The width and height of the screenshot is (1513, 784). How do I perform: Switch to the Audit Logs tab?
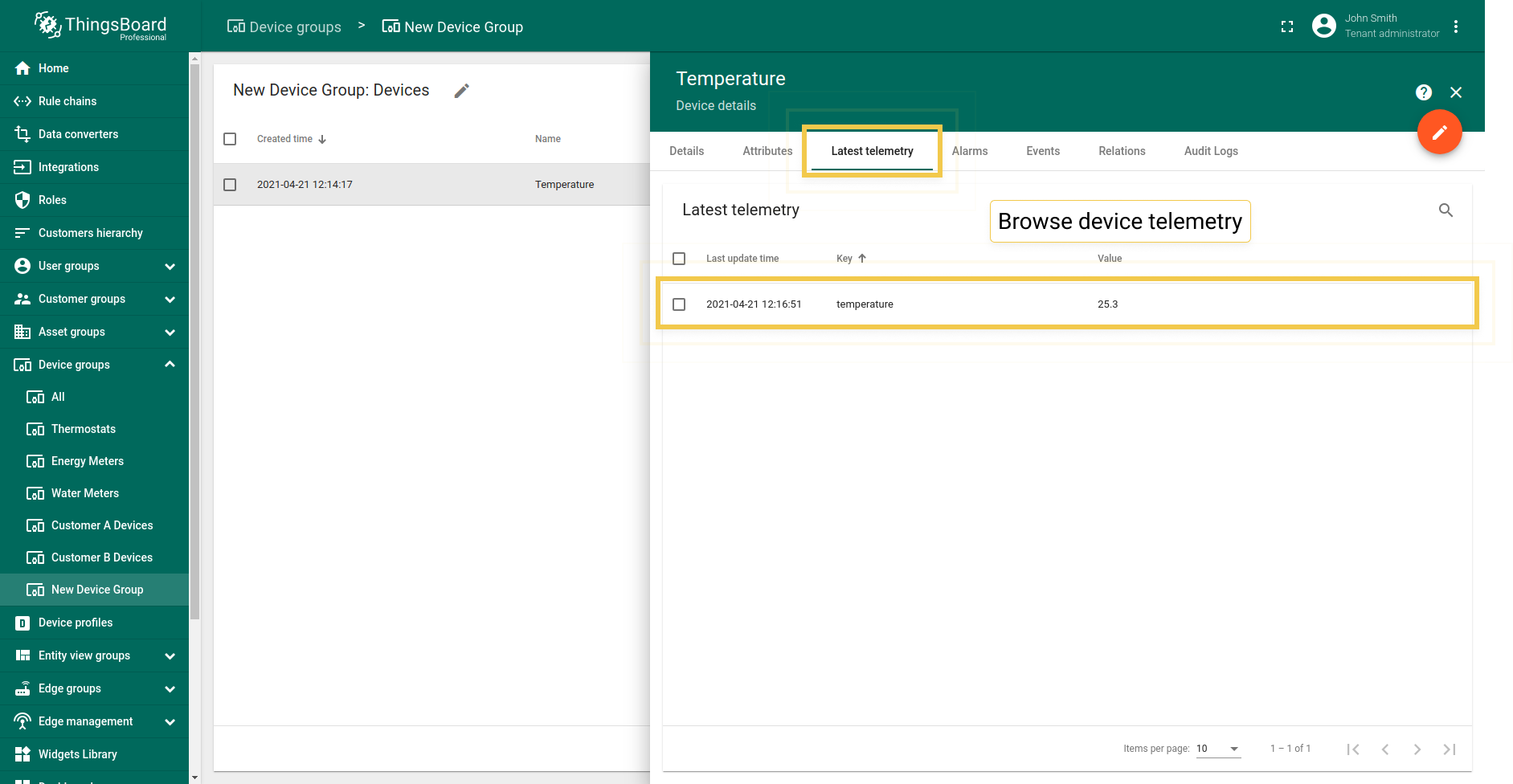[1211, 151]
